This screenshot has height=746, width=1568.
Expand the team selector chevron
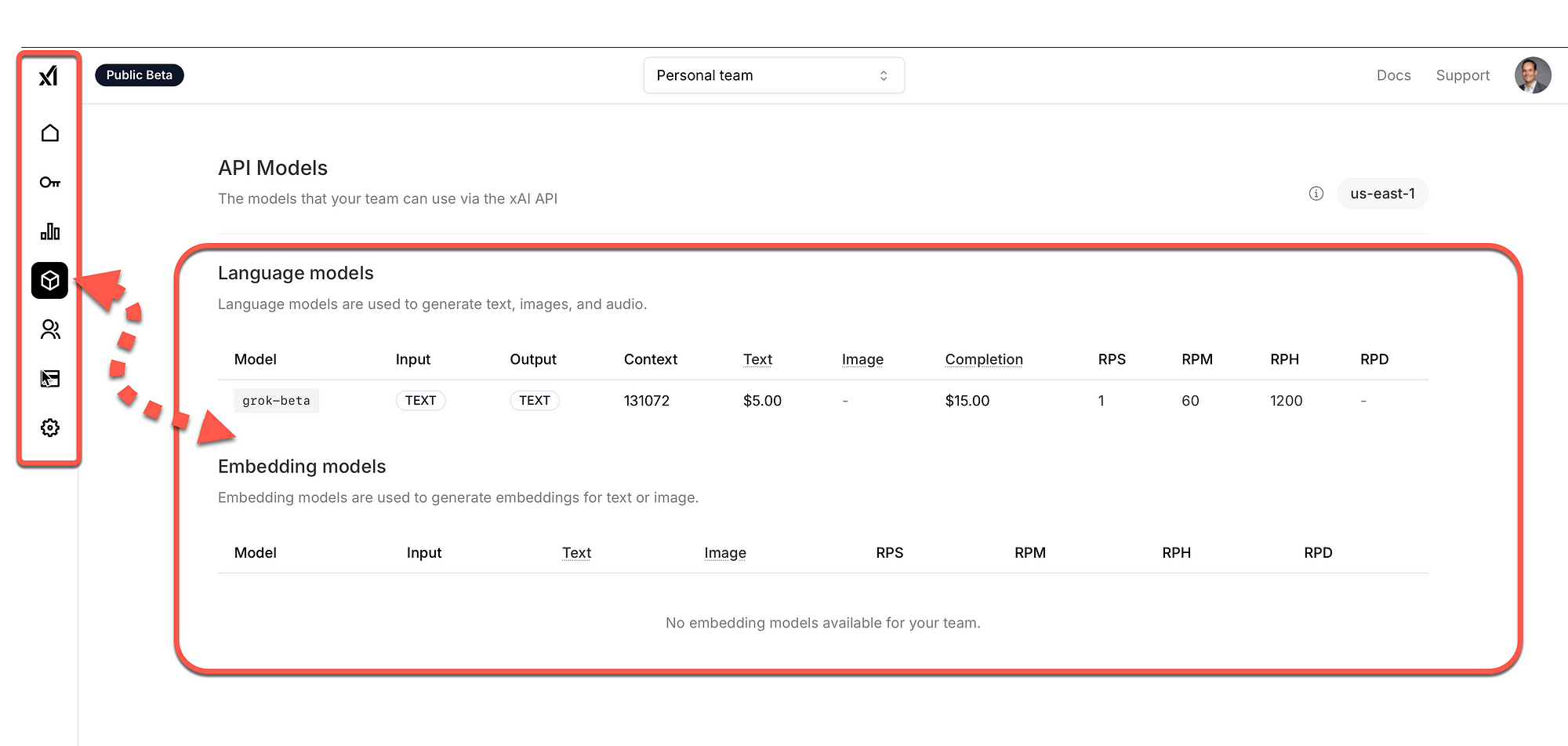883,75
